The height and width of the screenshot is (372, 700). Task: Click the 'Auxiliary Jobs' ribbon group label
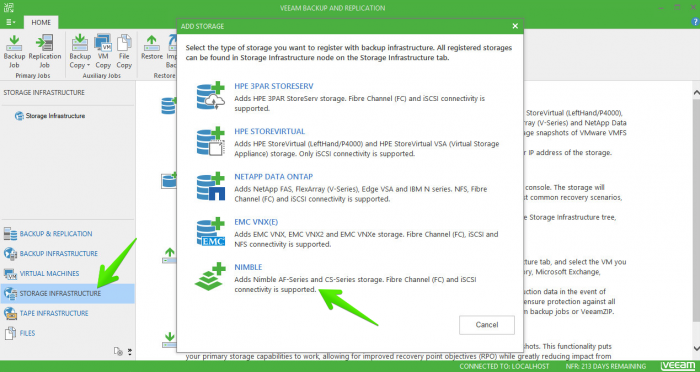tap(101, 75)
